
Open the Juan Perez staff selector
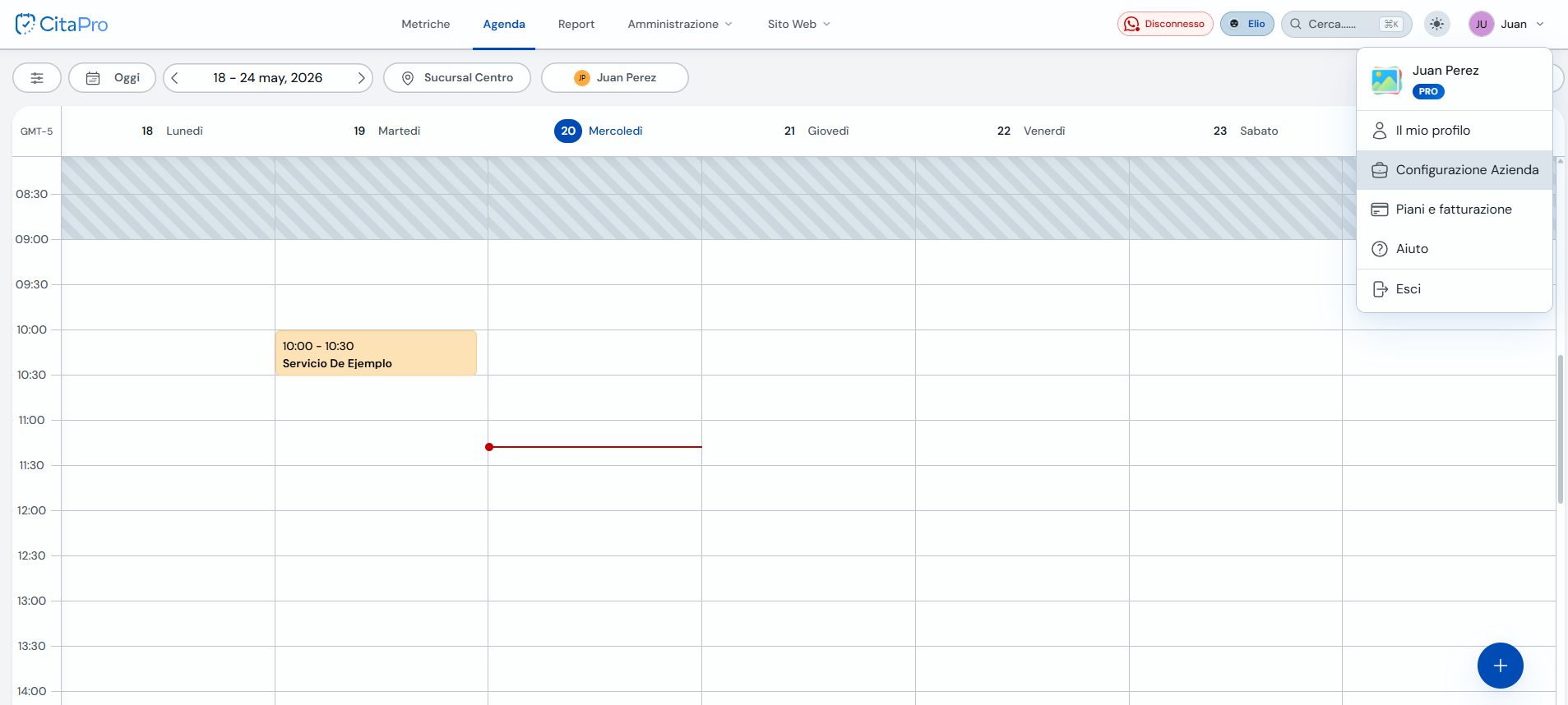(x=615, y=78)
